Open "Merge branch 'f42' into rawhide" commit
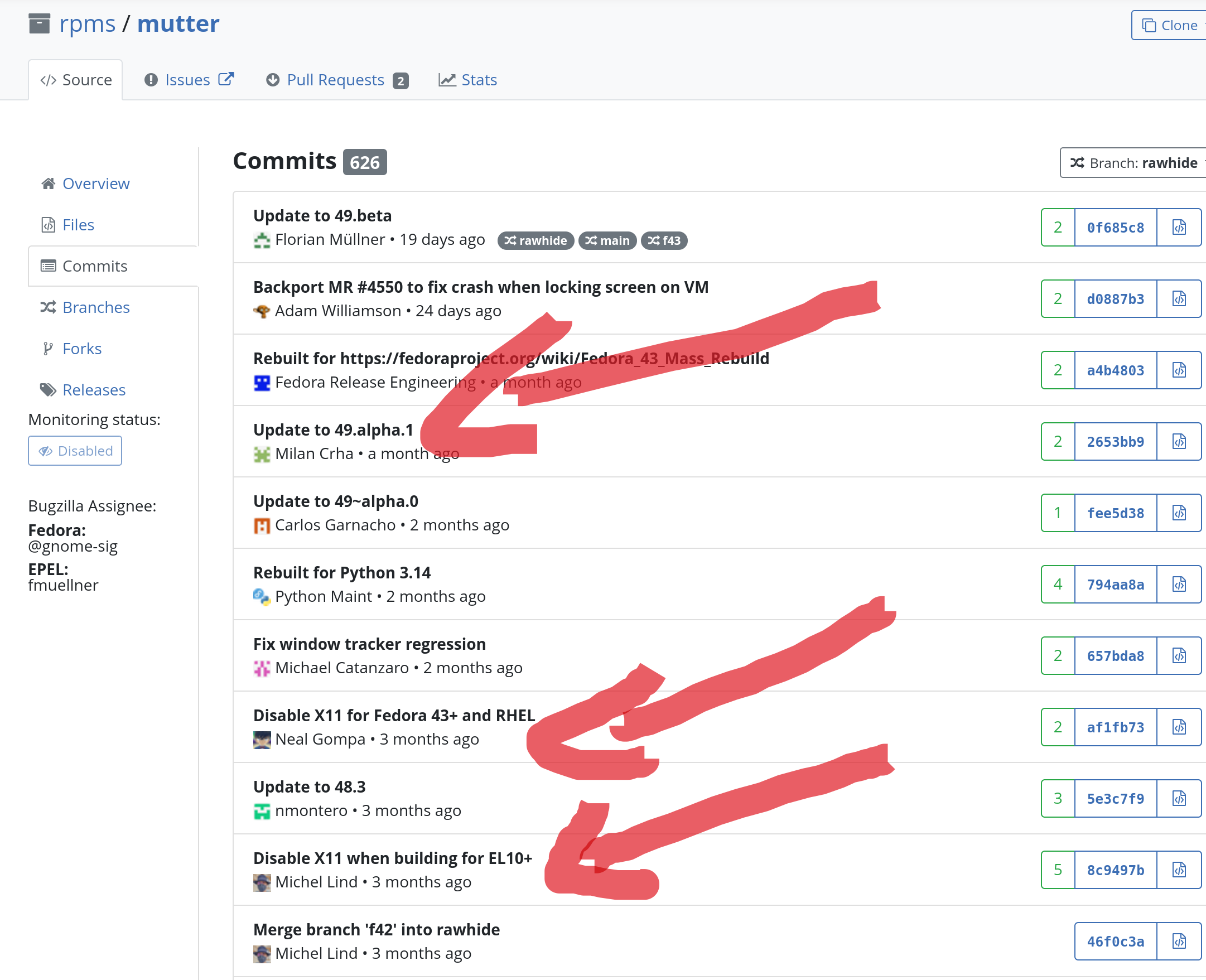The height and width of the screenshot is (980, 1206). pyautogui.click(x=377, y=930)
